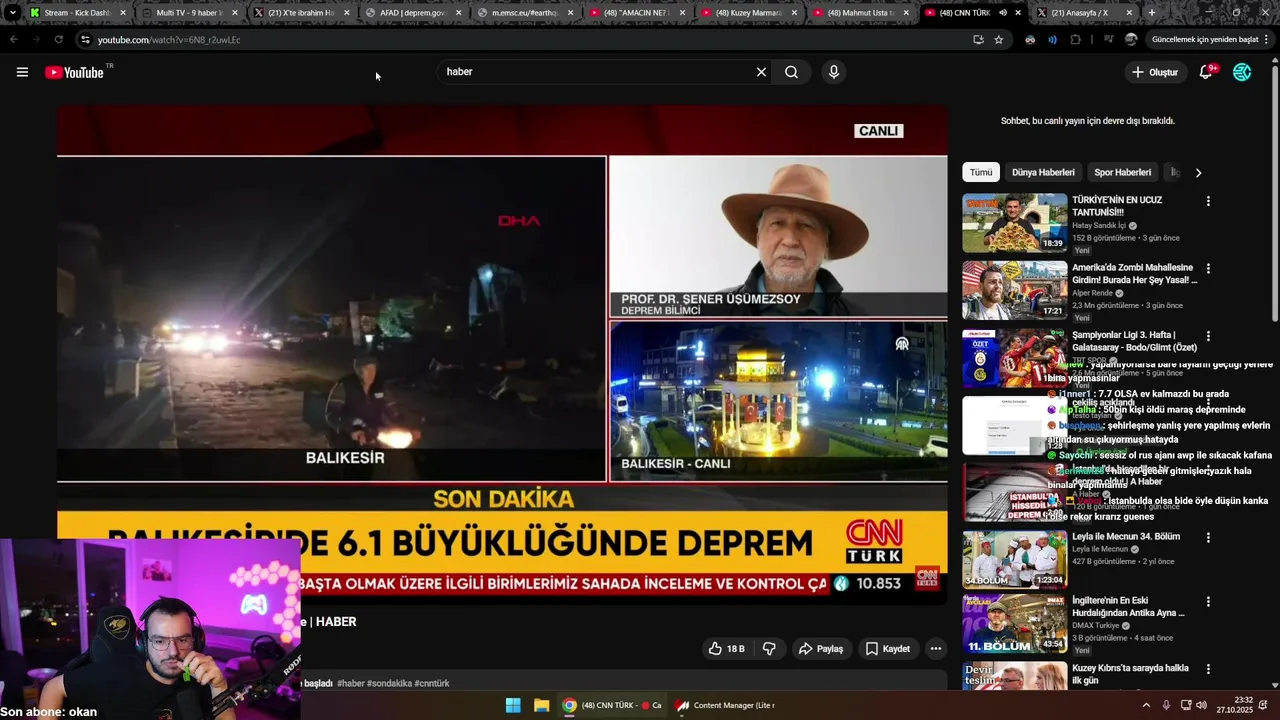The image size is (1280, 720).
Task: Open Content Manager from the taskbar
Action: tap(725, 705)
